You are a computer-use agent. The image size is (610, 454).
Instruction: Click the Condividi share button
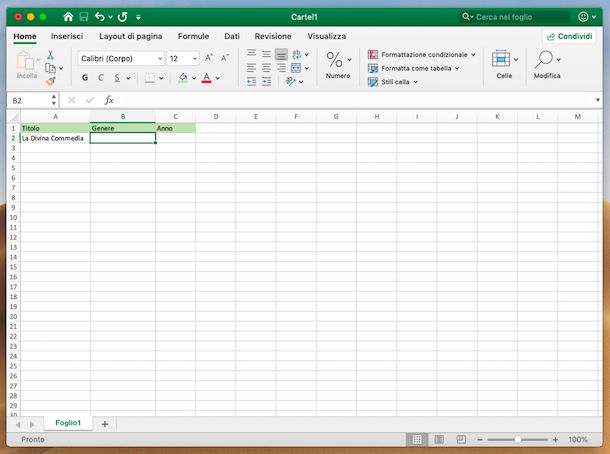568,35
